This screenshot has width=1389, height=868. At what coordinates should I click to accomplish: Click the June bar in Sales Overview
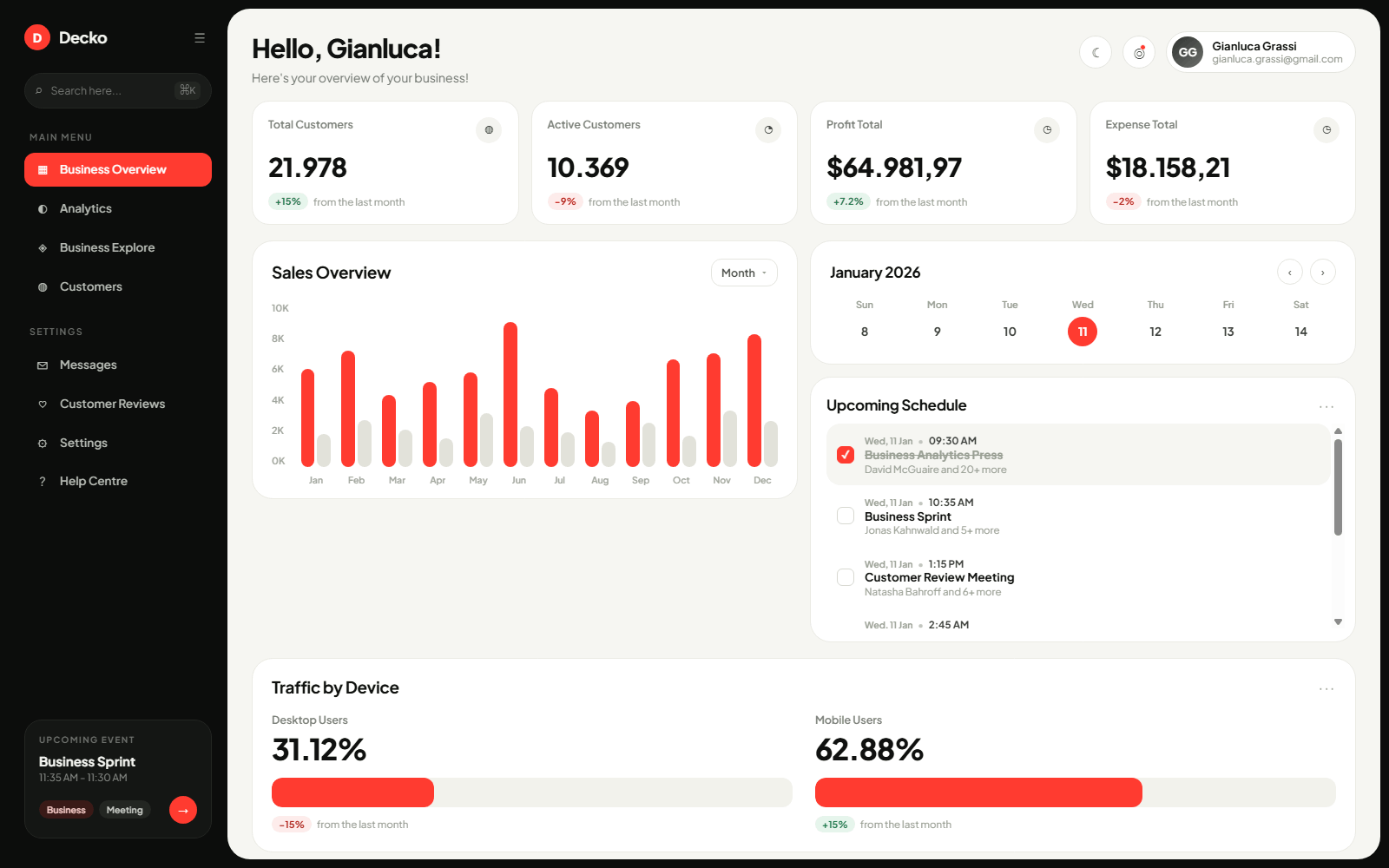click(510, 394)
